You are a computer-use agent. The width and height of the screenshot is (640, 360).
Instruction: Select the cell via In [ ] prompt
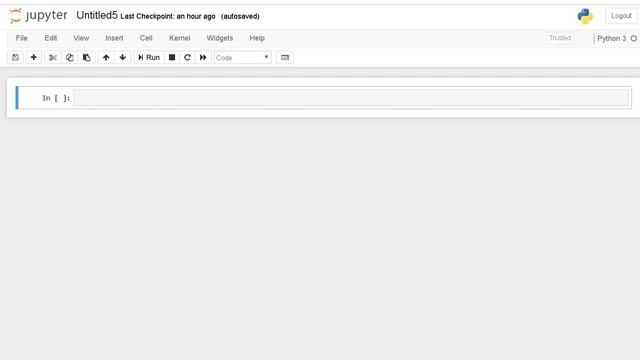[x=56, y=98]
